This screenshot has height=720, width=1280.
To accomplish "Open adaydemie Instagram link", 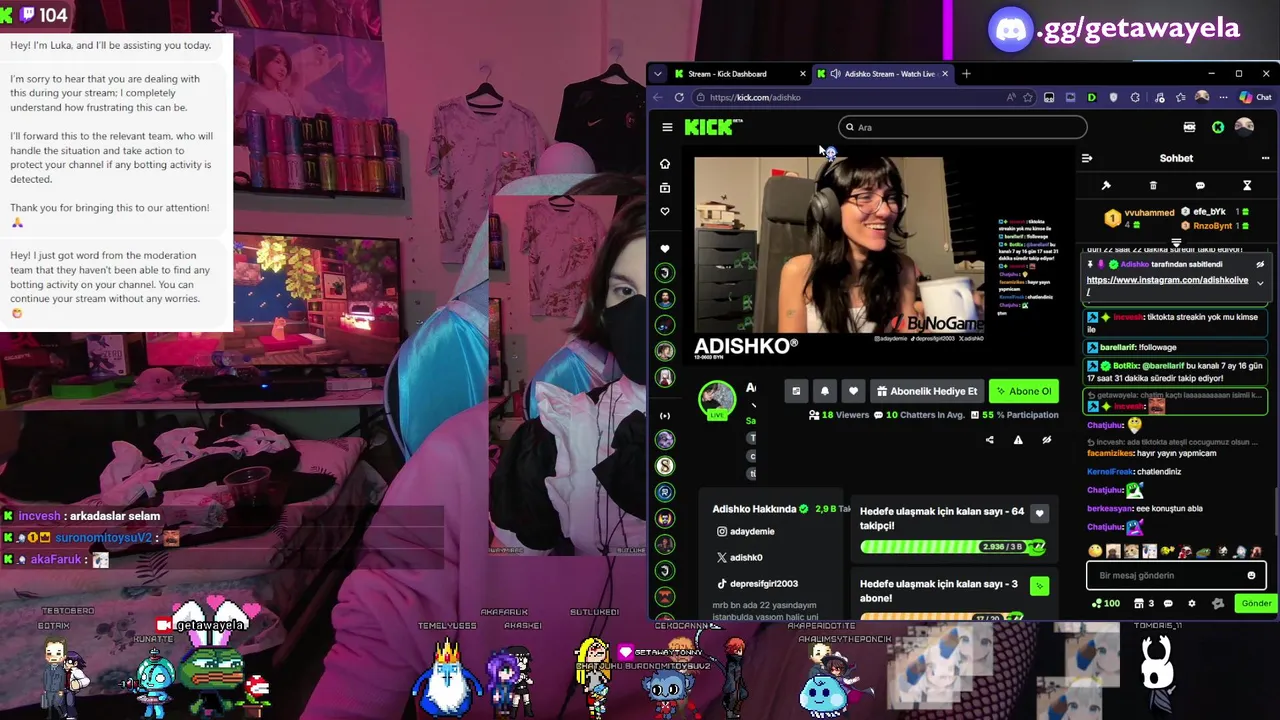I will pos(744,532).
